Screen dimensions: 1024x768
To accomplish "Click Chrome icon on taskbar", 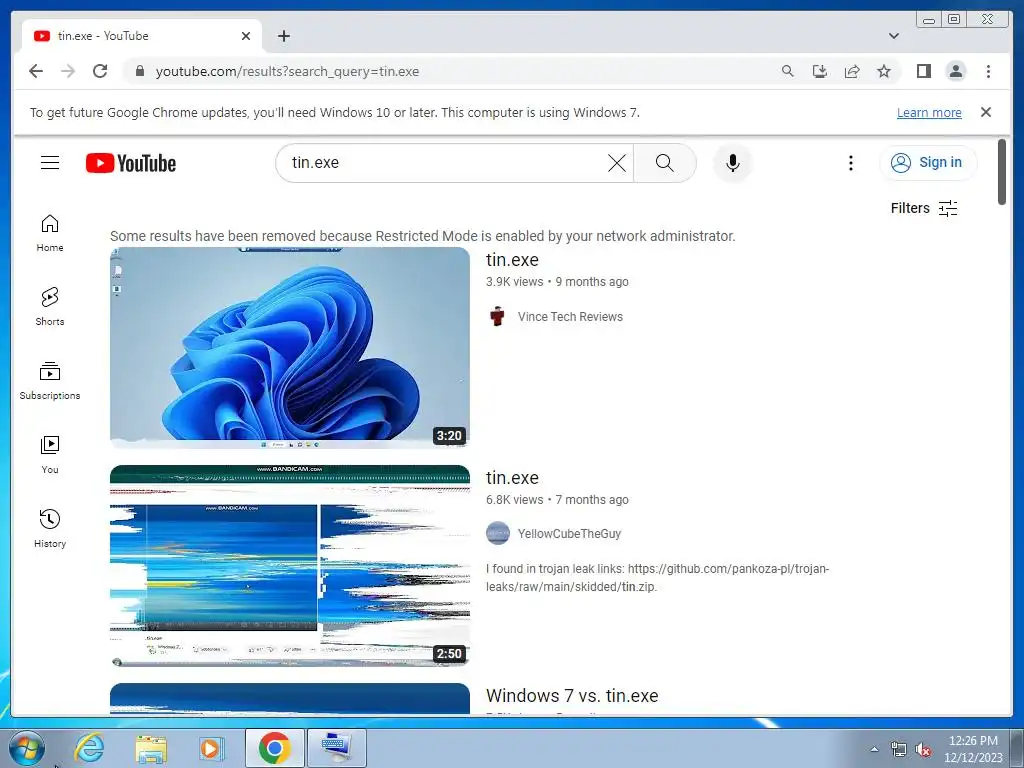I will point(274,748).
